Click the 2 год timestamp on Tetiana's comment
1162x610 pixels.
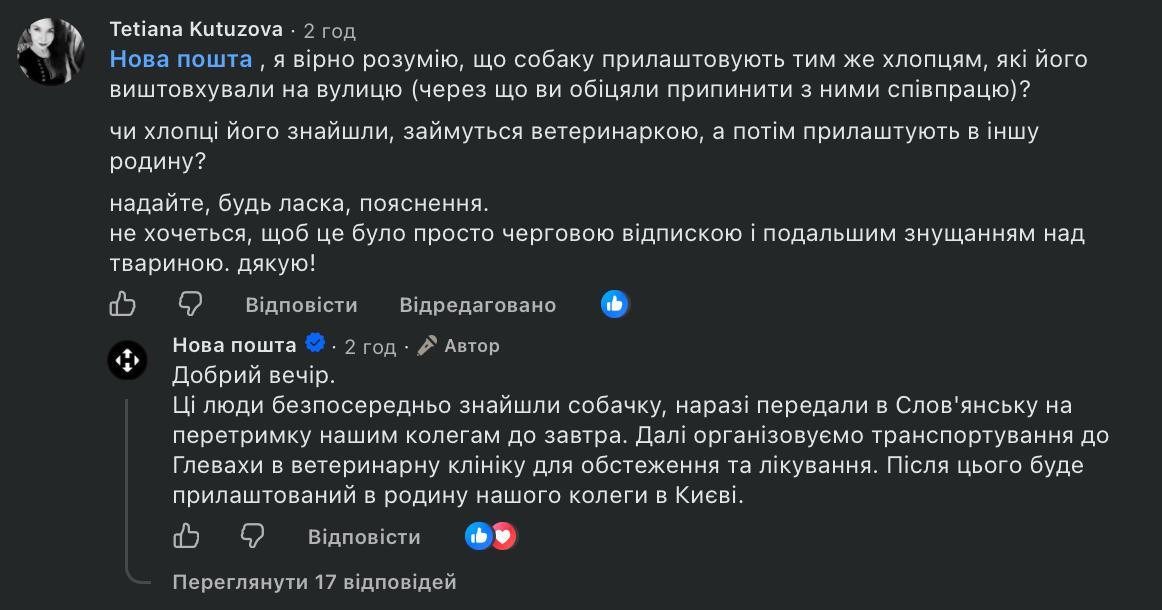click(x=330, y=31)
